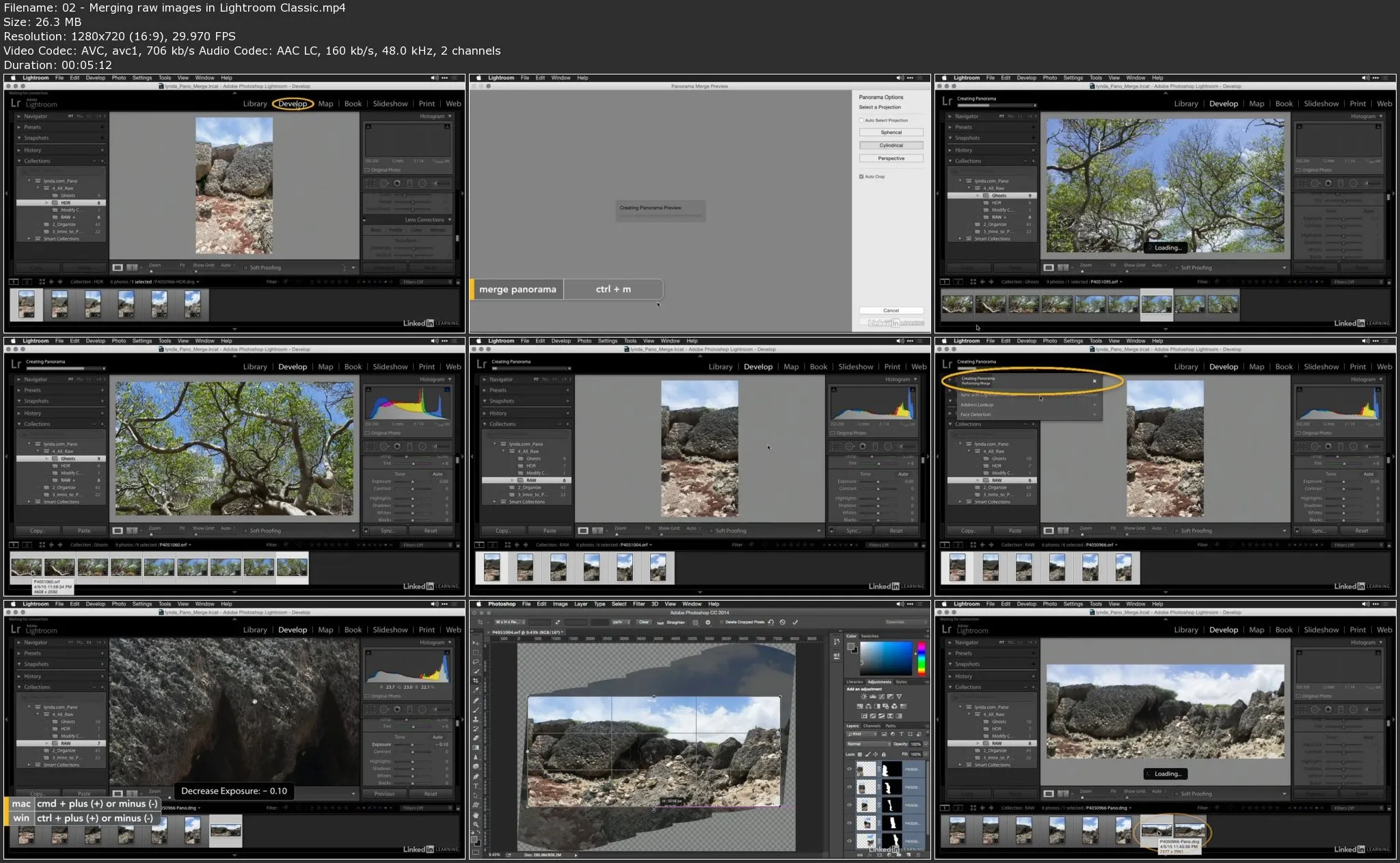Click Sync... button in the tree histogram frame
This screenshot has width=1400, height=863.
click(388, 530)
